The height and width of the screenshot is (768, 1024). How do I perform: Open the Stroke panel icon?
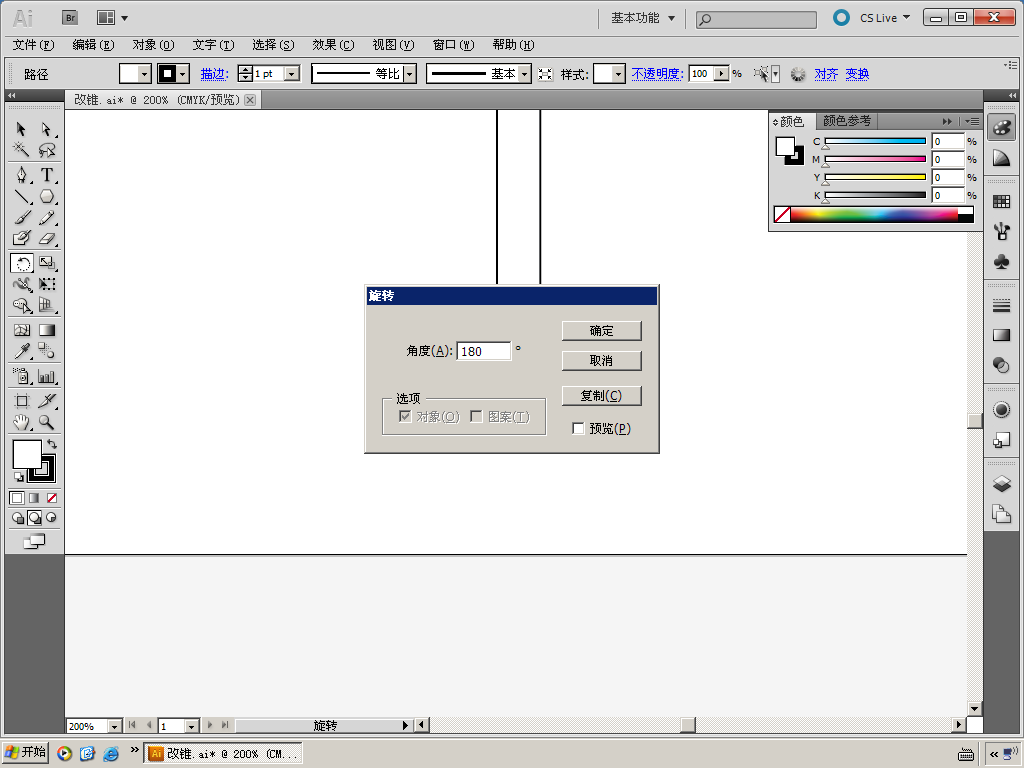1001,305
